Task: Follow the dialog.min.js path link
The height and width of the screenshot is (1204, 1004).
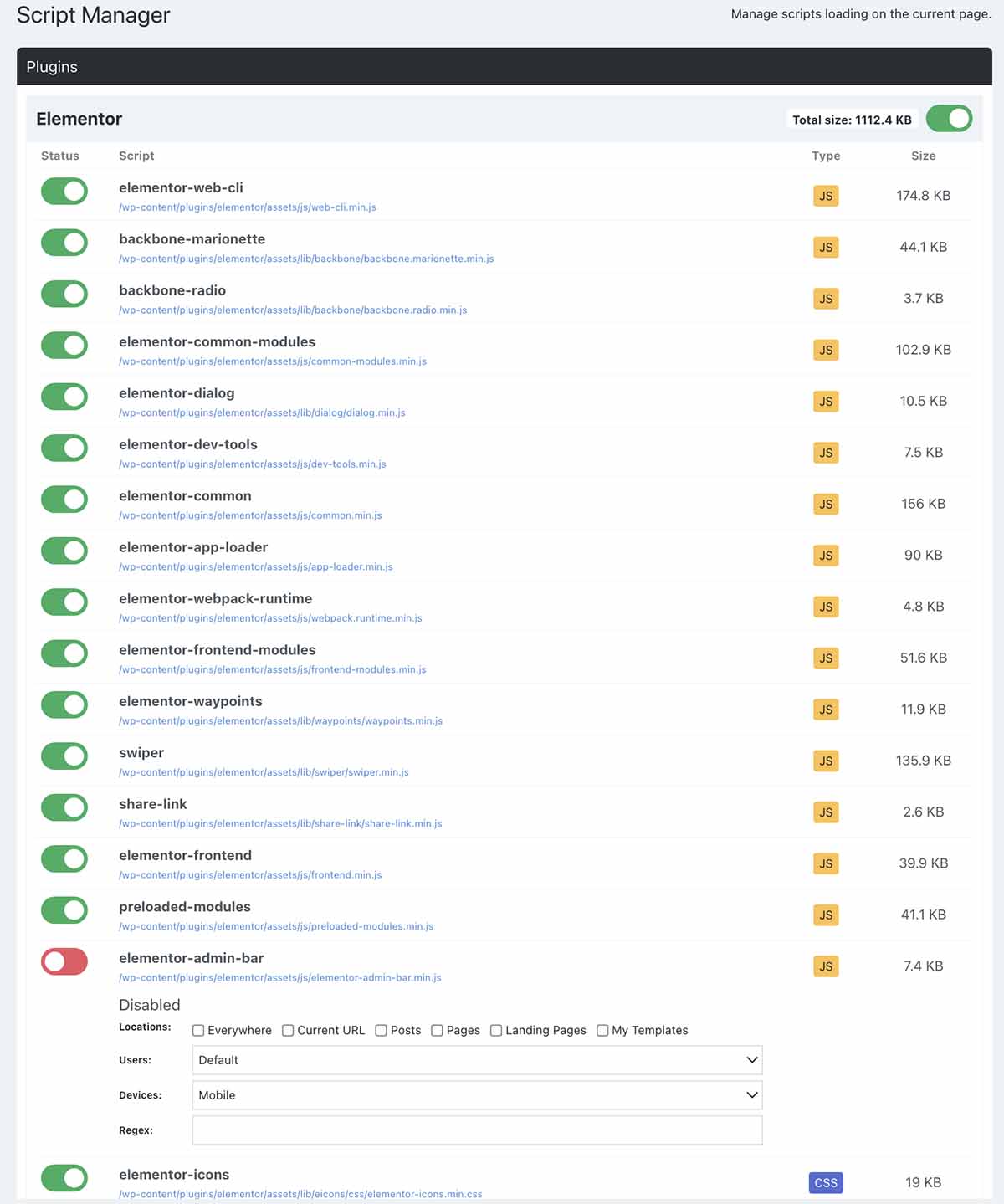Action: coord(262,413)
